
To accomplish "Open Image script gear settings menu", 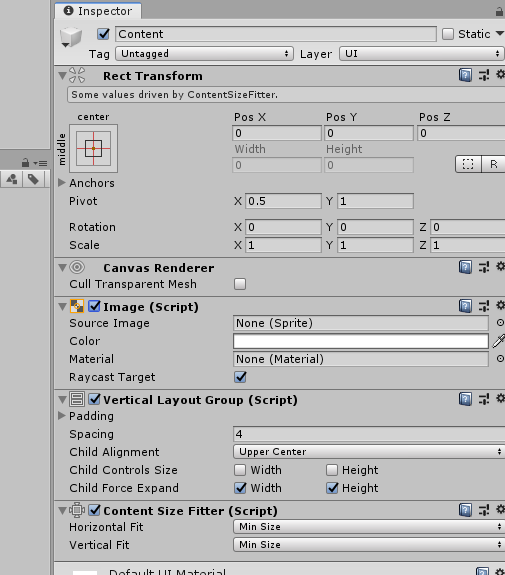I will (x=501, y=305).
